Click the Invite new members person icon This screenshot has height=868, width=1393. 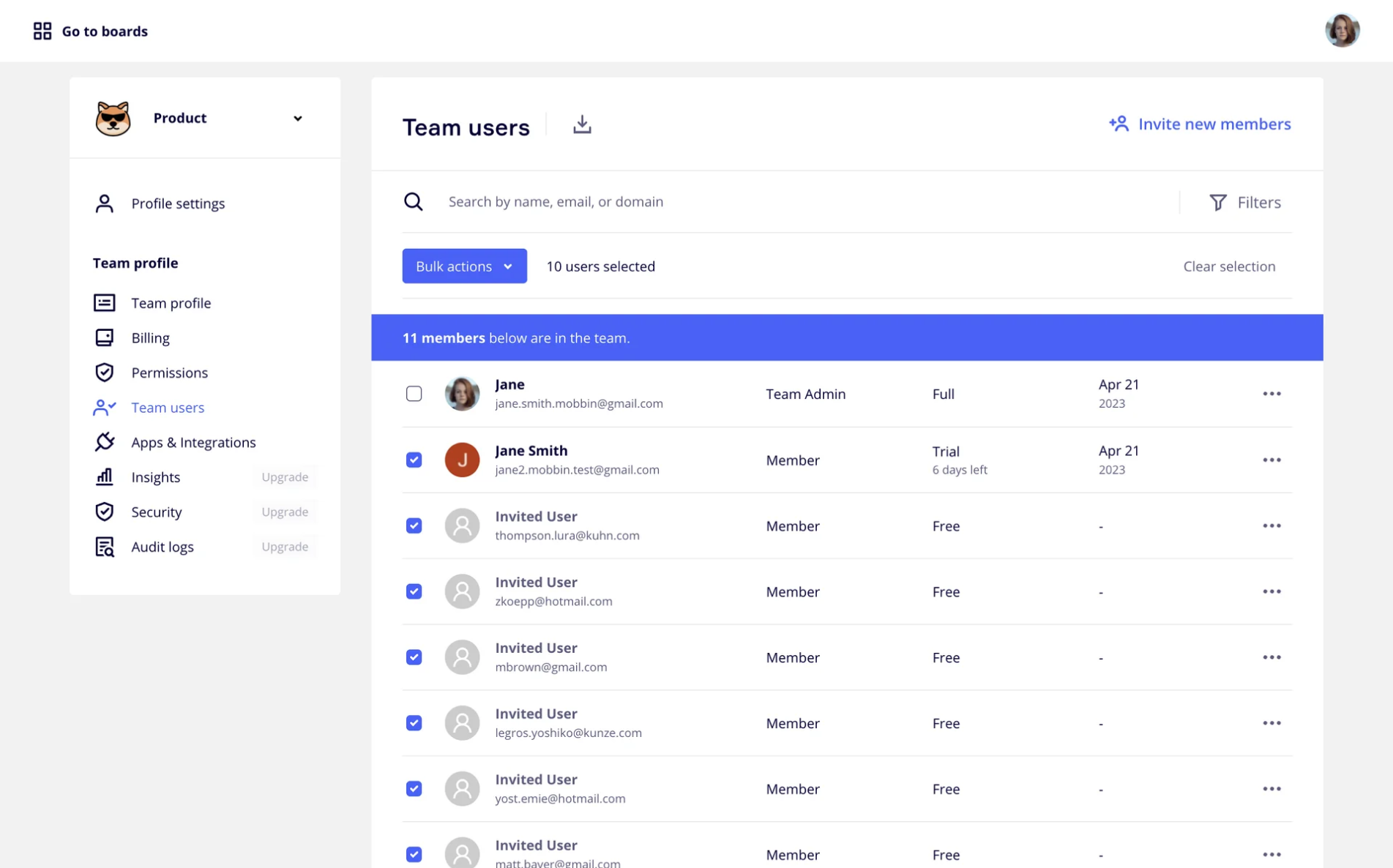[1118, 124]
